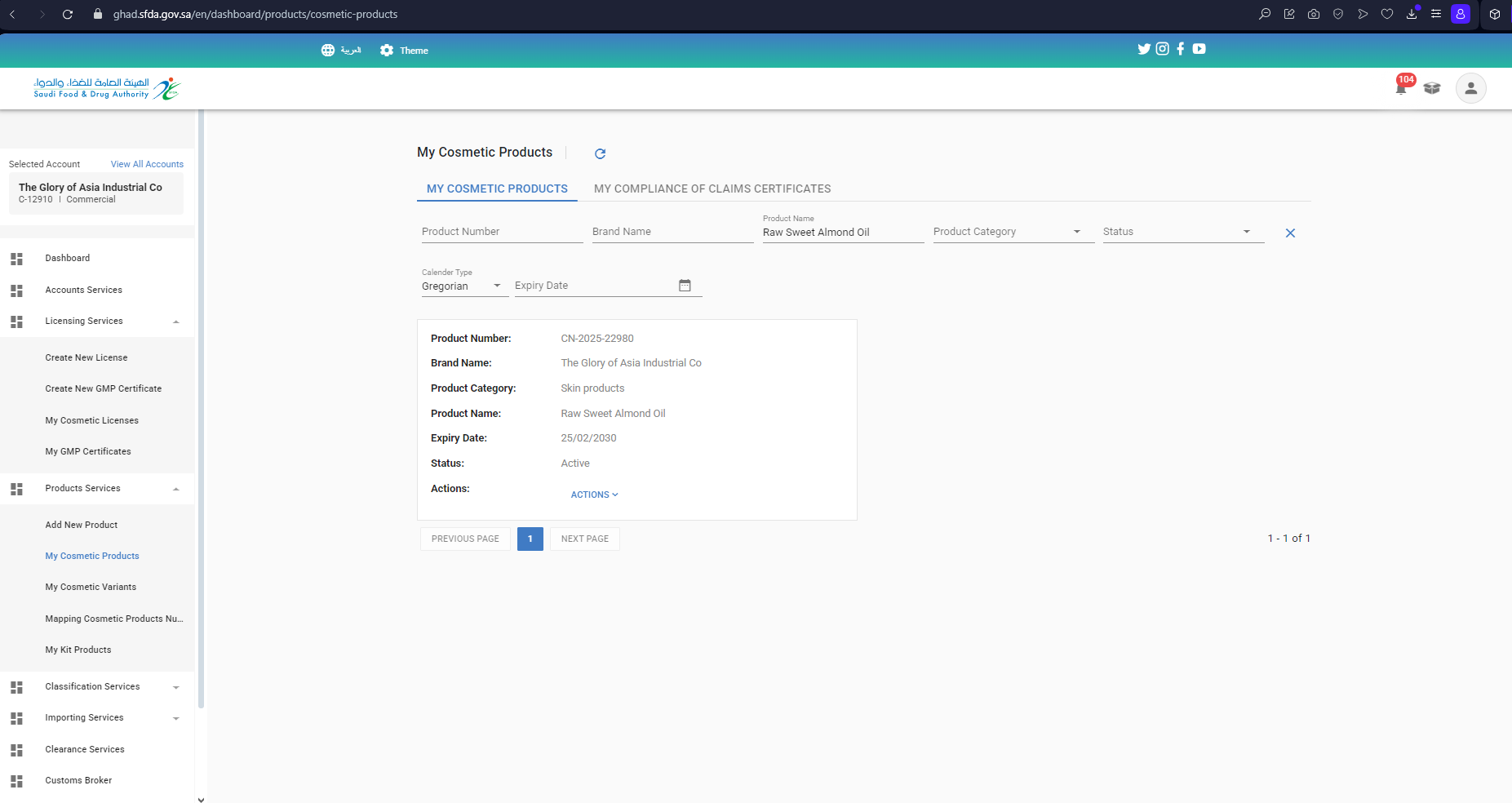This screenshot has width=1512, height=803.
Task: Open the SFDA Instagram page
Action: 1163,49
